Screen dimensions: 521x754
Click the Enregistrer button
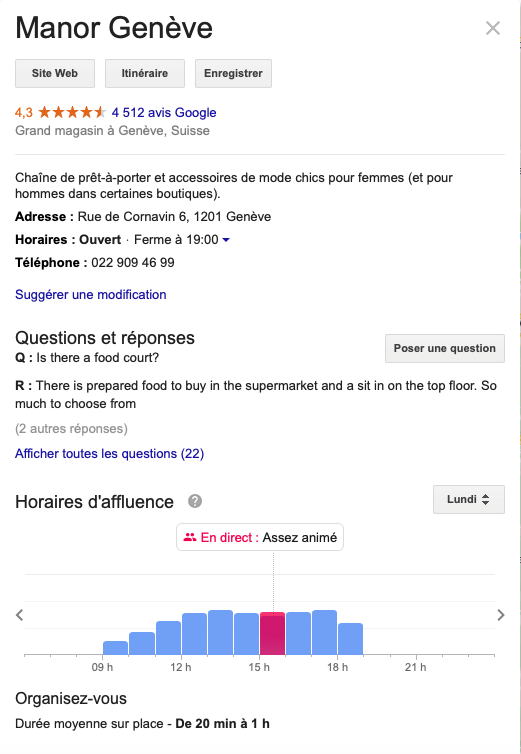(x=233, y=73)
